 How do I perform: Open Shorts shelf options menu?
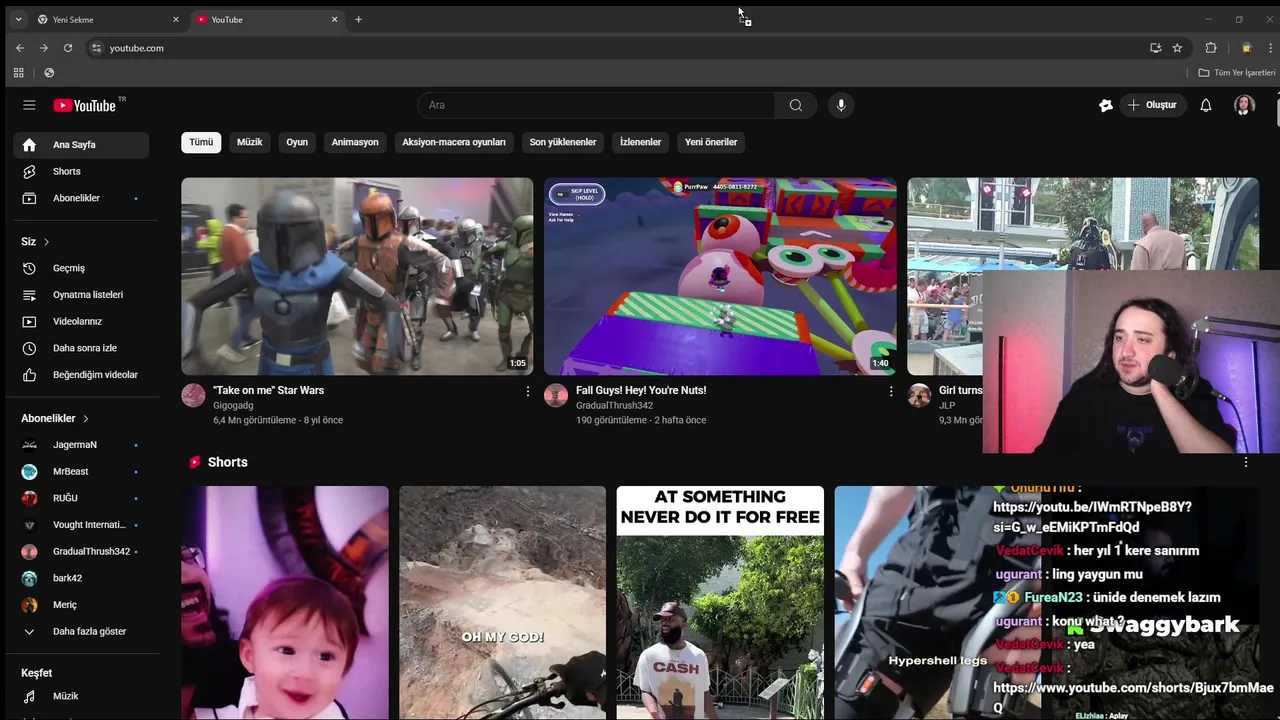(1245, 462)
